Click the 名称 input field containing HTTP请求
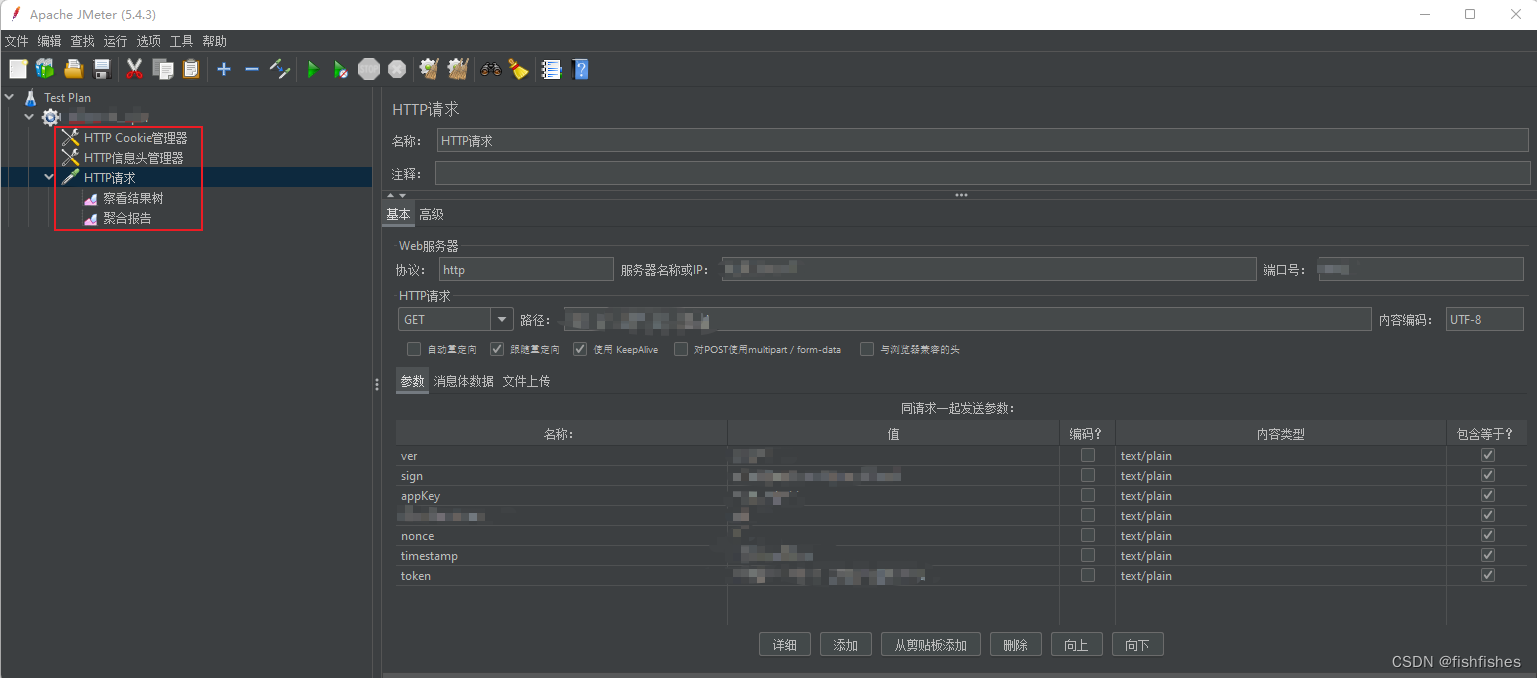The image size is (1537, 678). coord(983,140)
